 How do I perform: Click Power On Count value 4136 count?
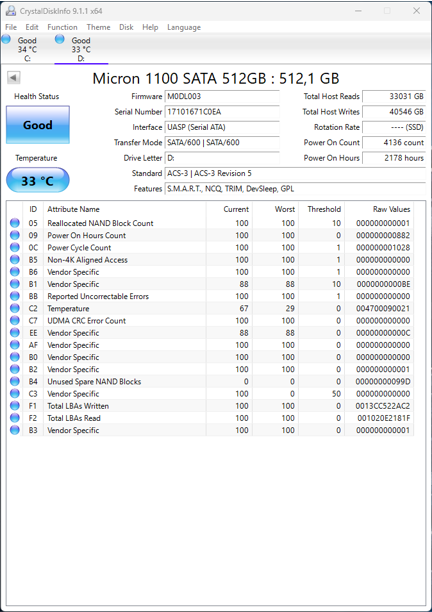pyautogui.click(x=394, y=142)
